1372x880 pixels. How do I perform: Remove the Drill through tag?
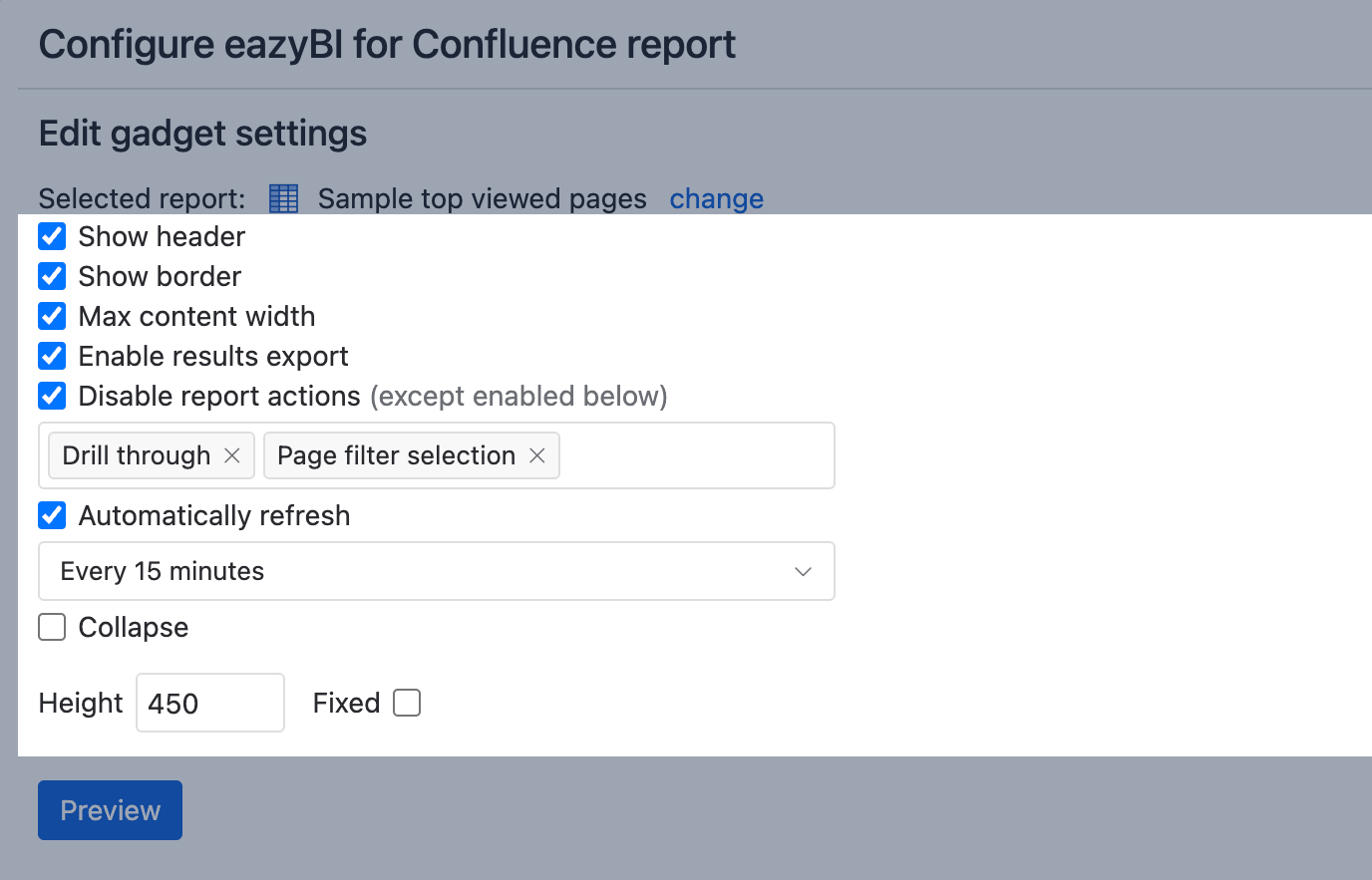232,455
